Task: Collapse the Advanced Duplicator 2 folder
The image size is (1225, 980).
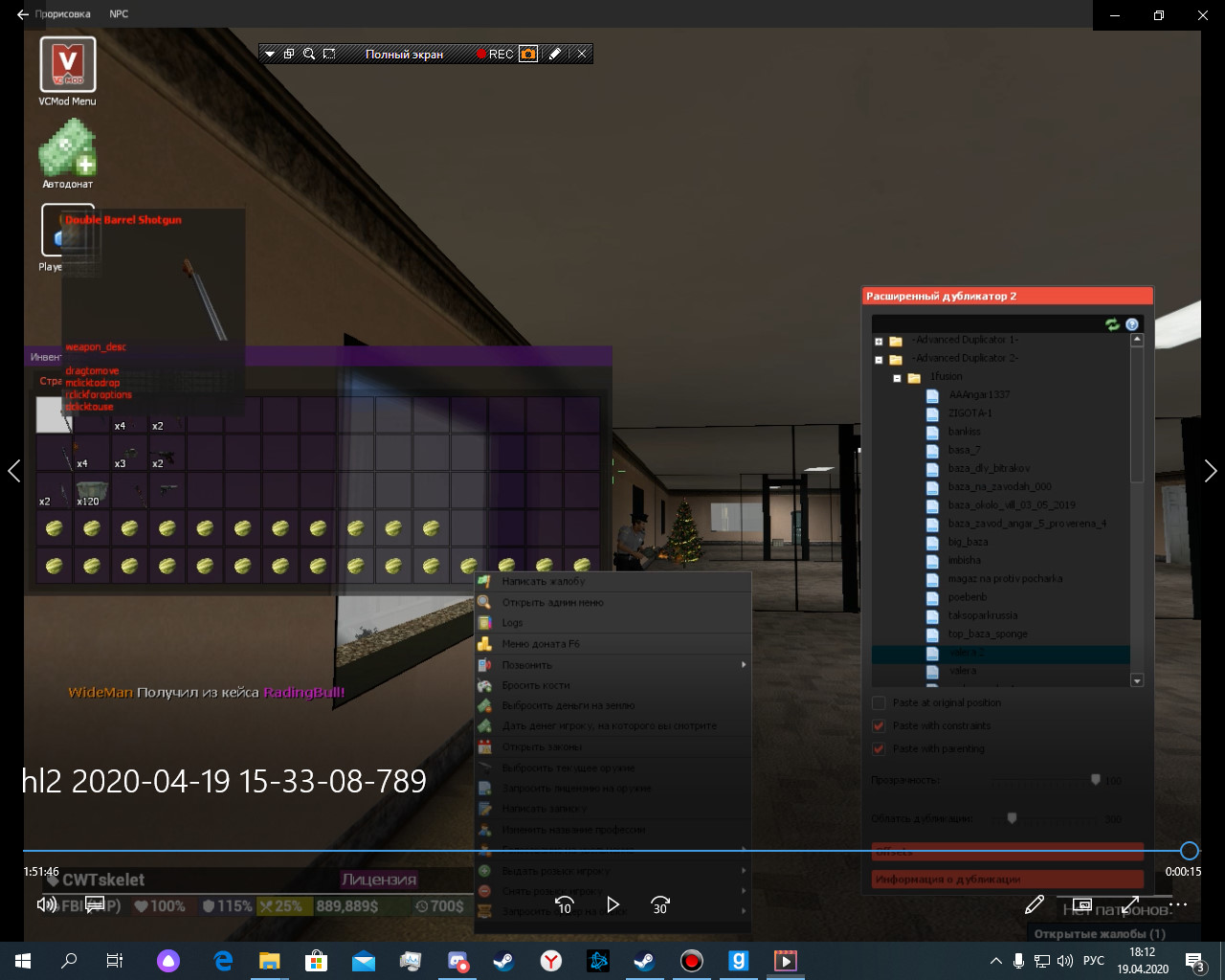Action: pos(879,360)
